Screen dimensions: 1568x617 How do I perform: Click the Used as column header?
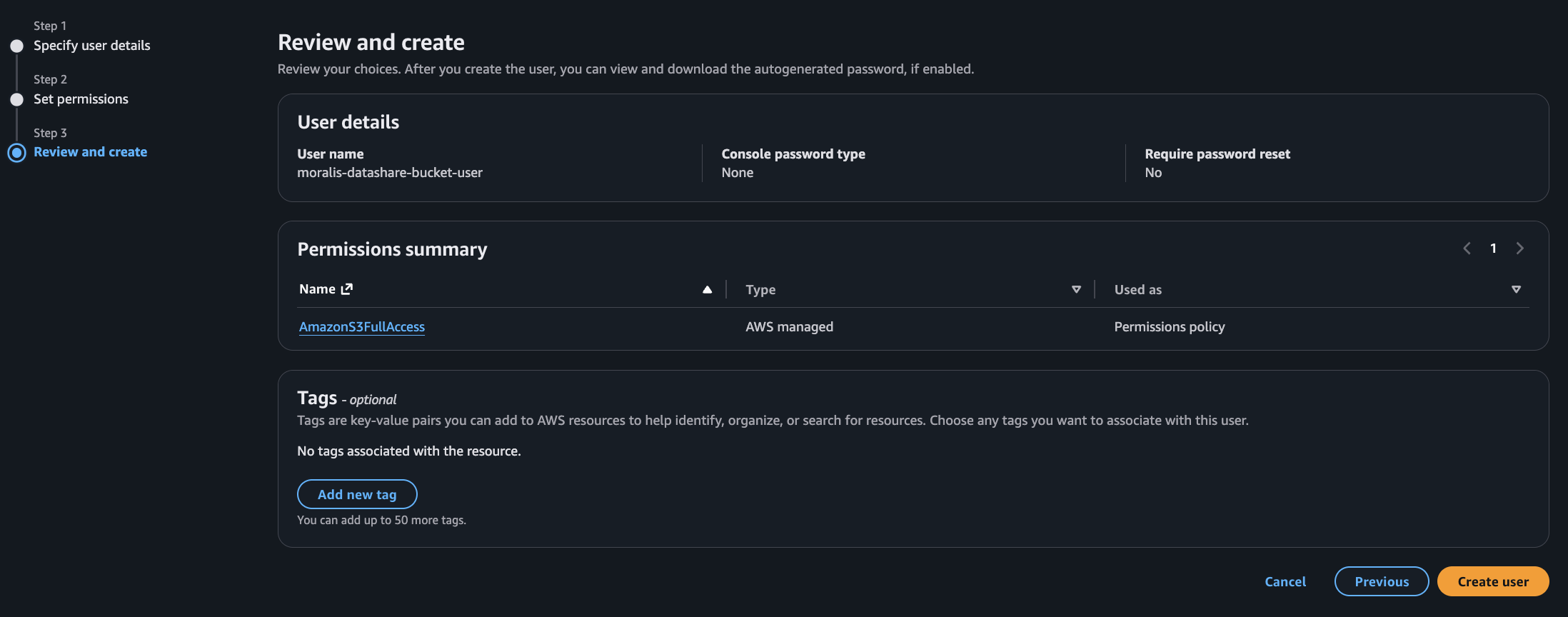[x=1137, y=289]
